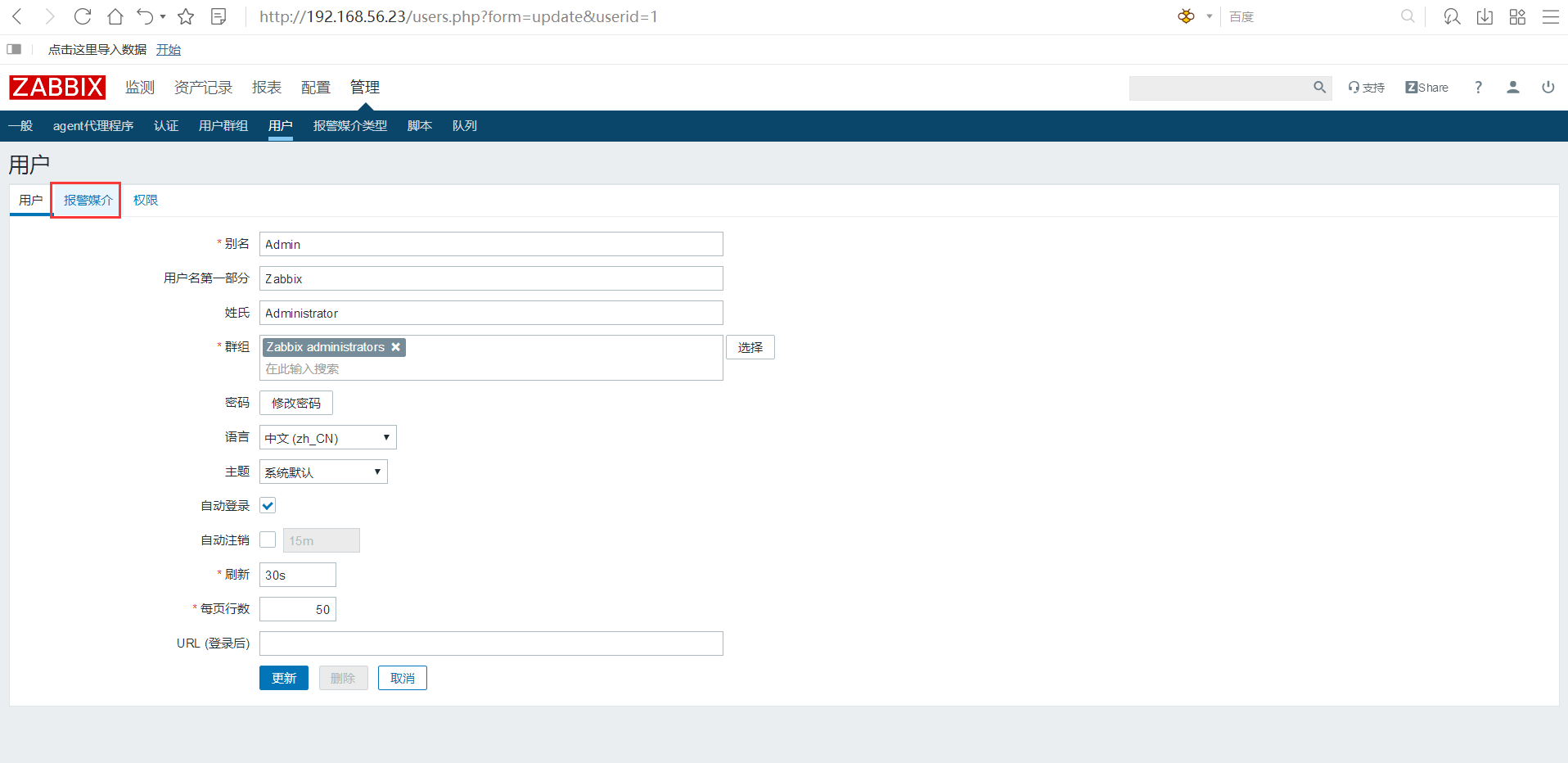Focus the 用户名第一部分 field
The width and height of the screenshot is (1568, 763).
point(491,279)
